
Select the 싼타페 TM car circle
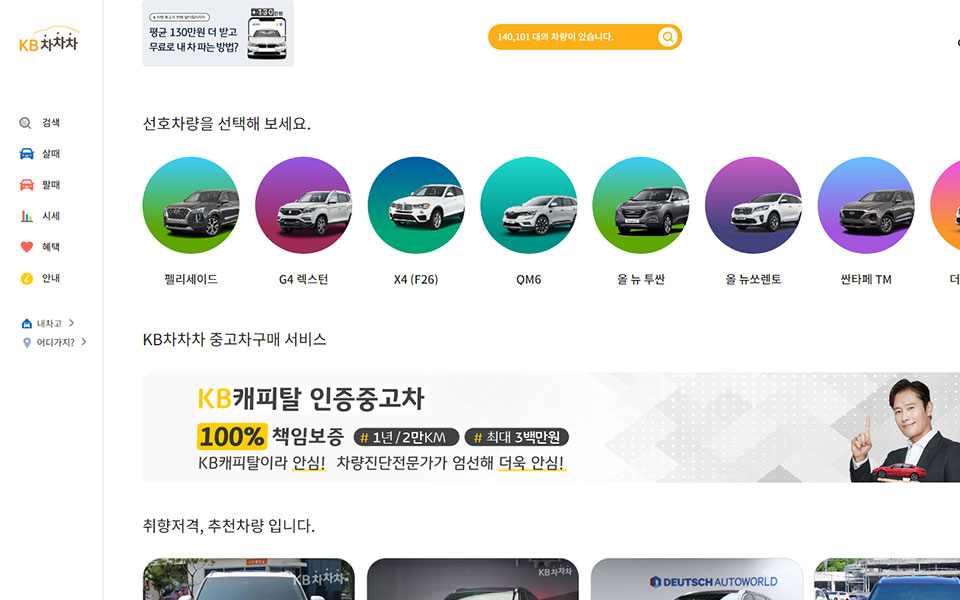(x=866, y=205)
